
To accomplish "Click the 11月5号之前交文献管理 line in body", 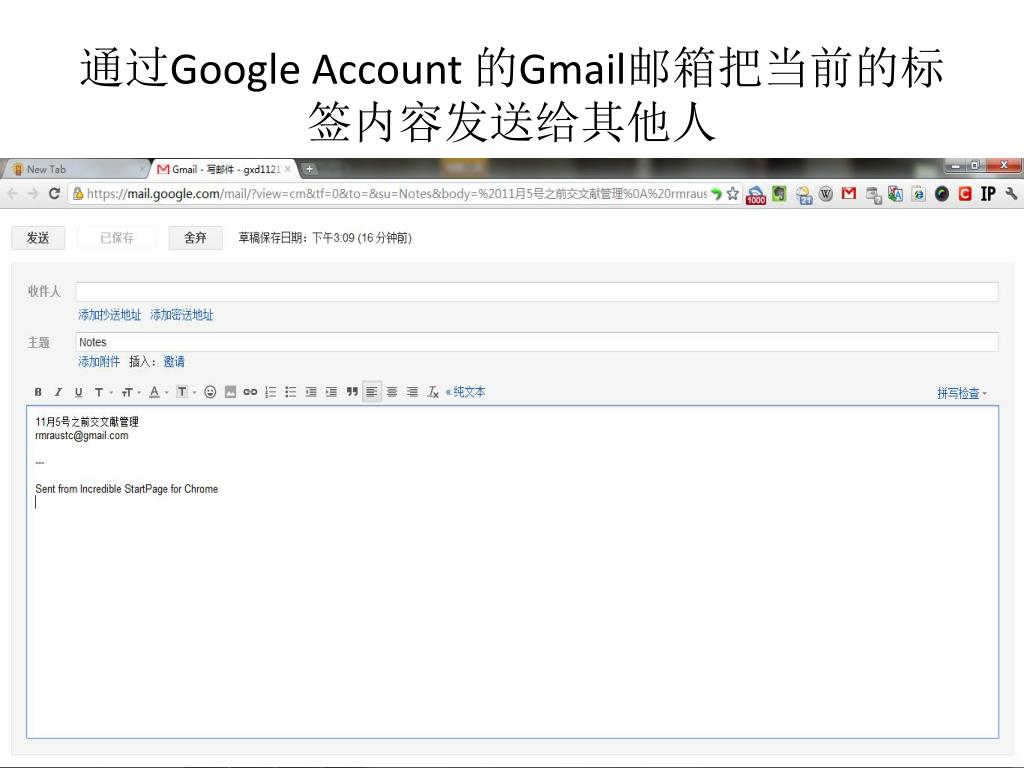I will tap(87, 422).
